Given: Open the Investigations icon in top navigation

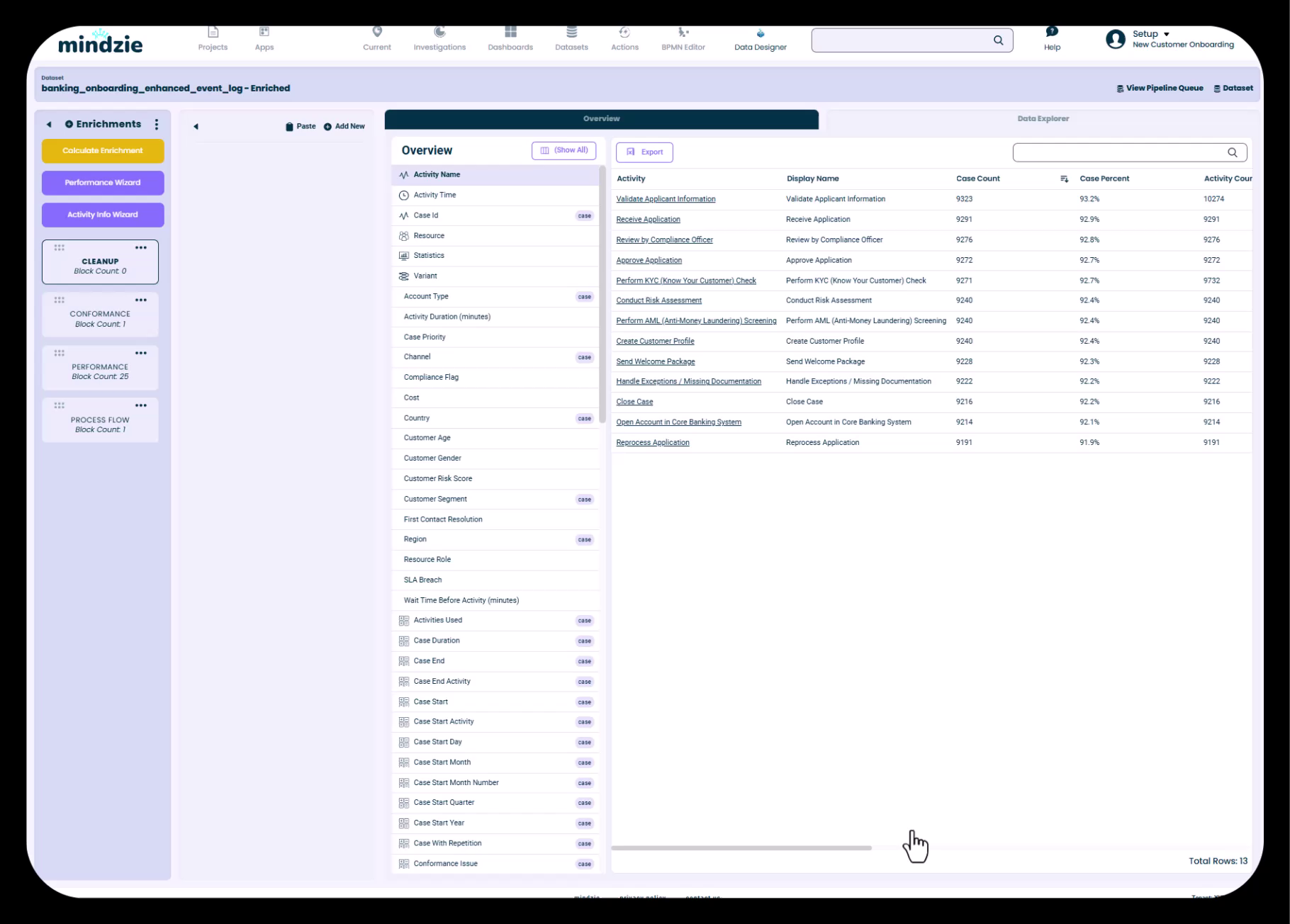Looking at the screenshot, I should tap(439, 33).
